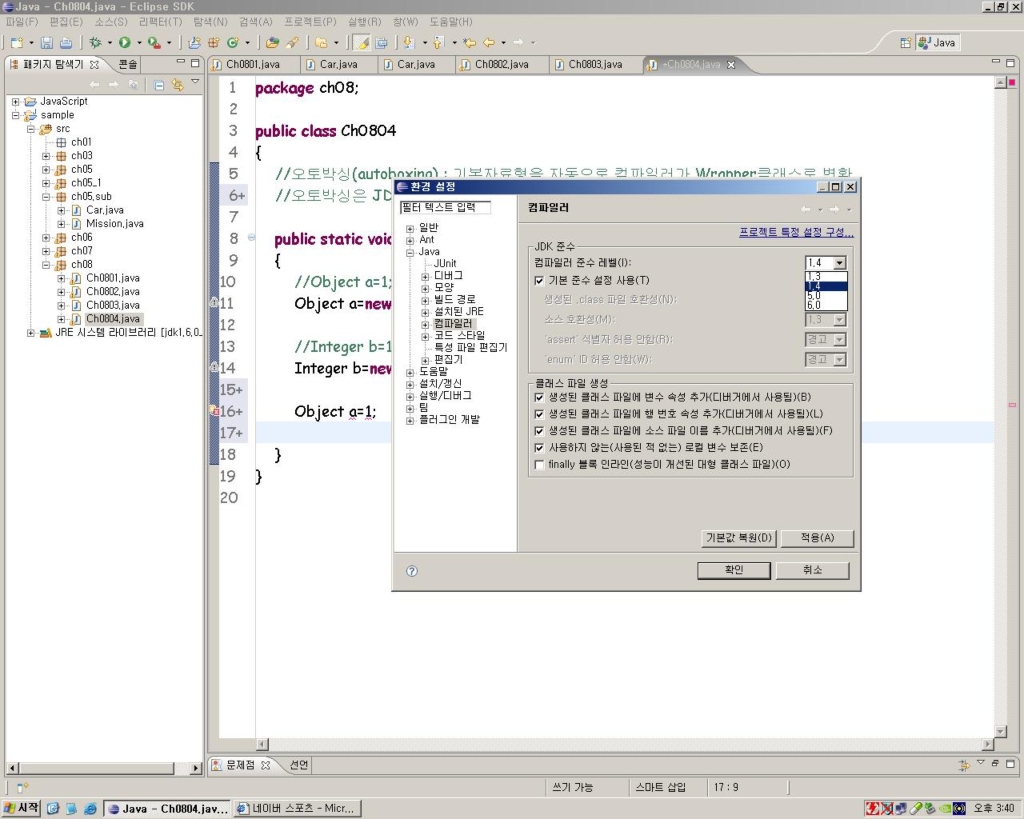1024x819 pixels.
Task: Click Collapse All in Package Explorer
Action: 159,85
